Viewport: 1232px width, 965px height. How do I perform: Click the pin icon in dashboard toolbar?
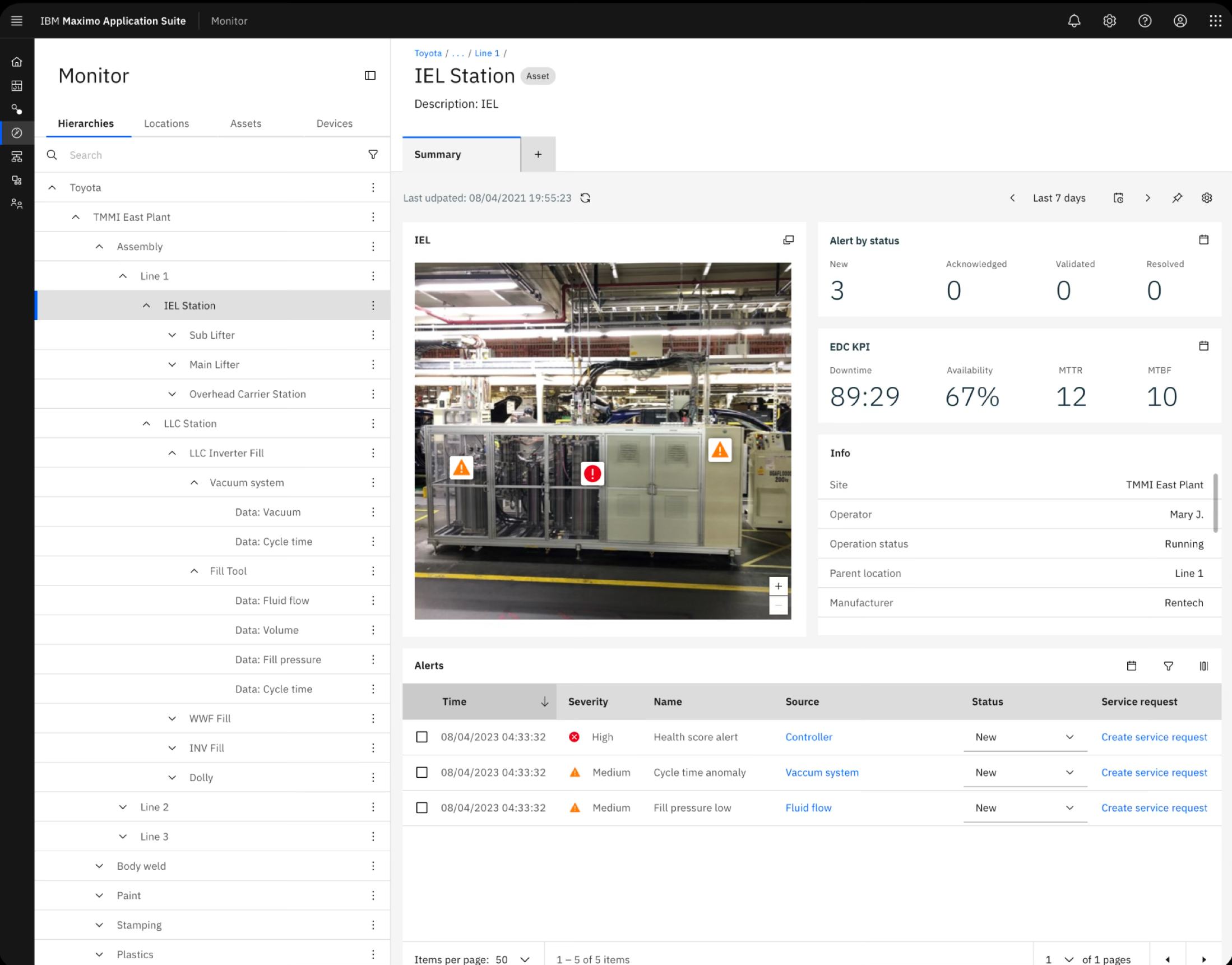click(x=1177, y=198)
